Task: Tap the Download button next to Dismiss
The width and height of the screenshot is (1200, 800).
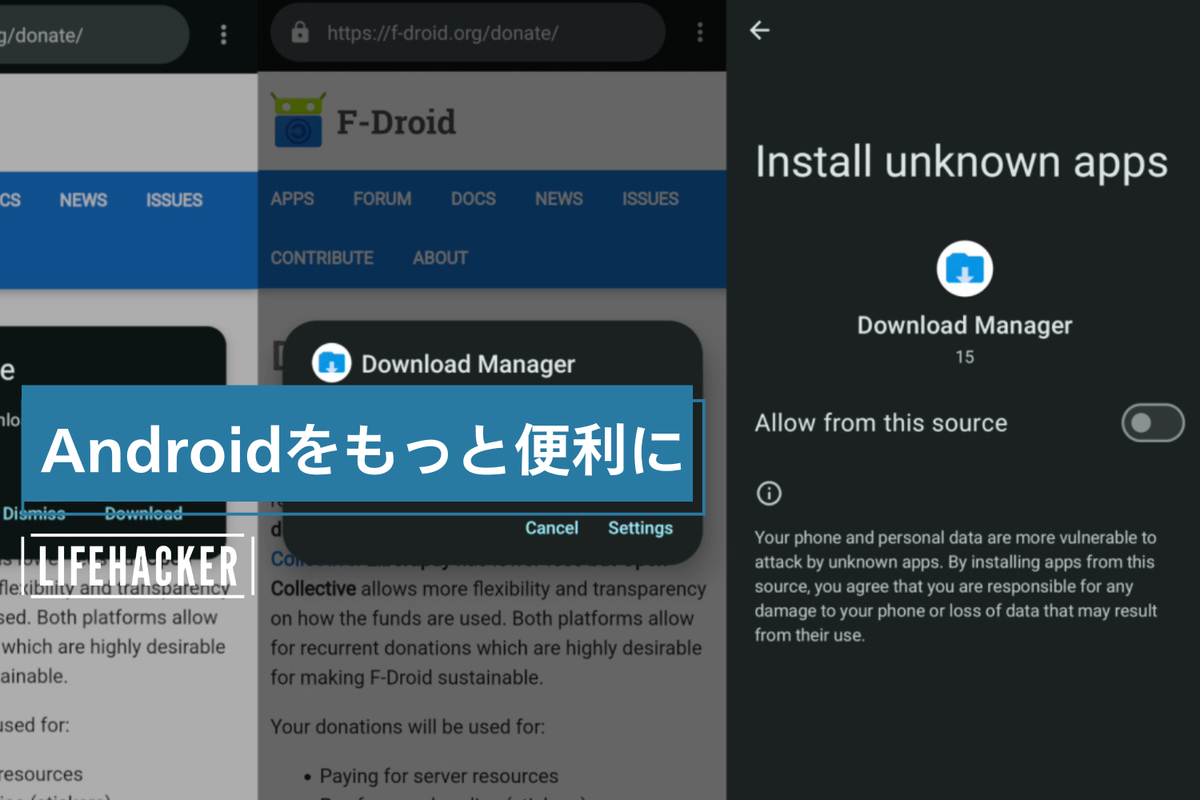Action: point(143,514)
